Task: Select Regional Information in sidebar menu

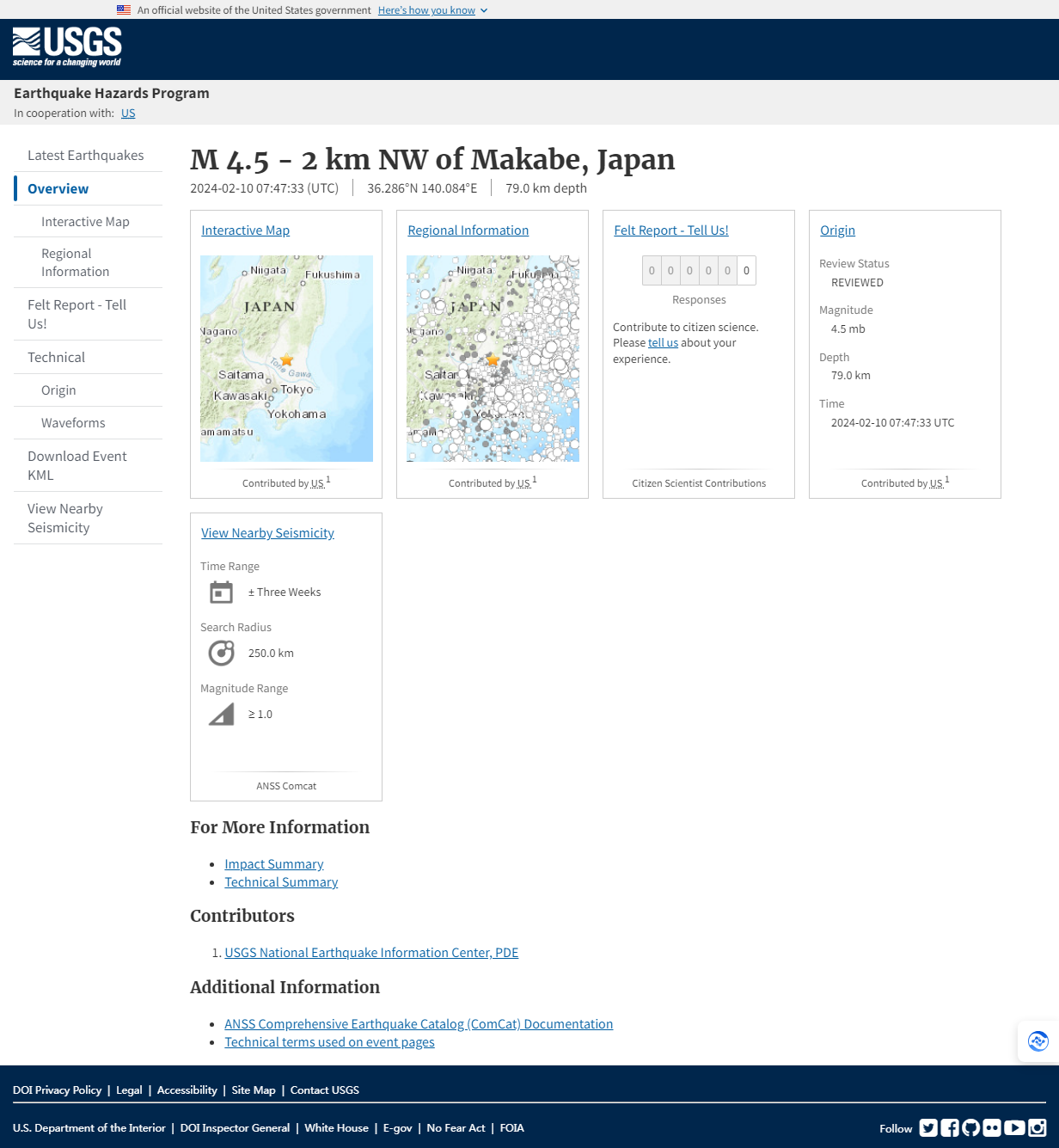Action: (x=76, y=263)
